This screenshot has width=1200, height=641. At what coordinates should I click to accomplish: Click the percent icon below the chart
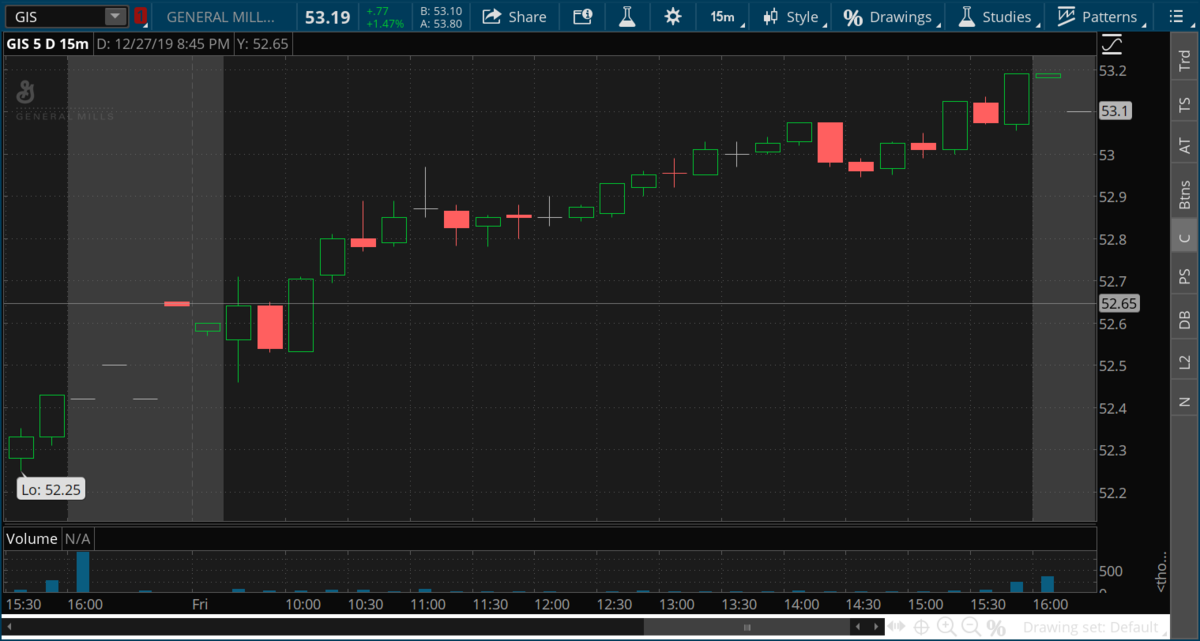tap(996, 627)
